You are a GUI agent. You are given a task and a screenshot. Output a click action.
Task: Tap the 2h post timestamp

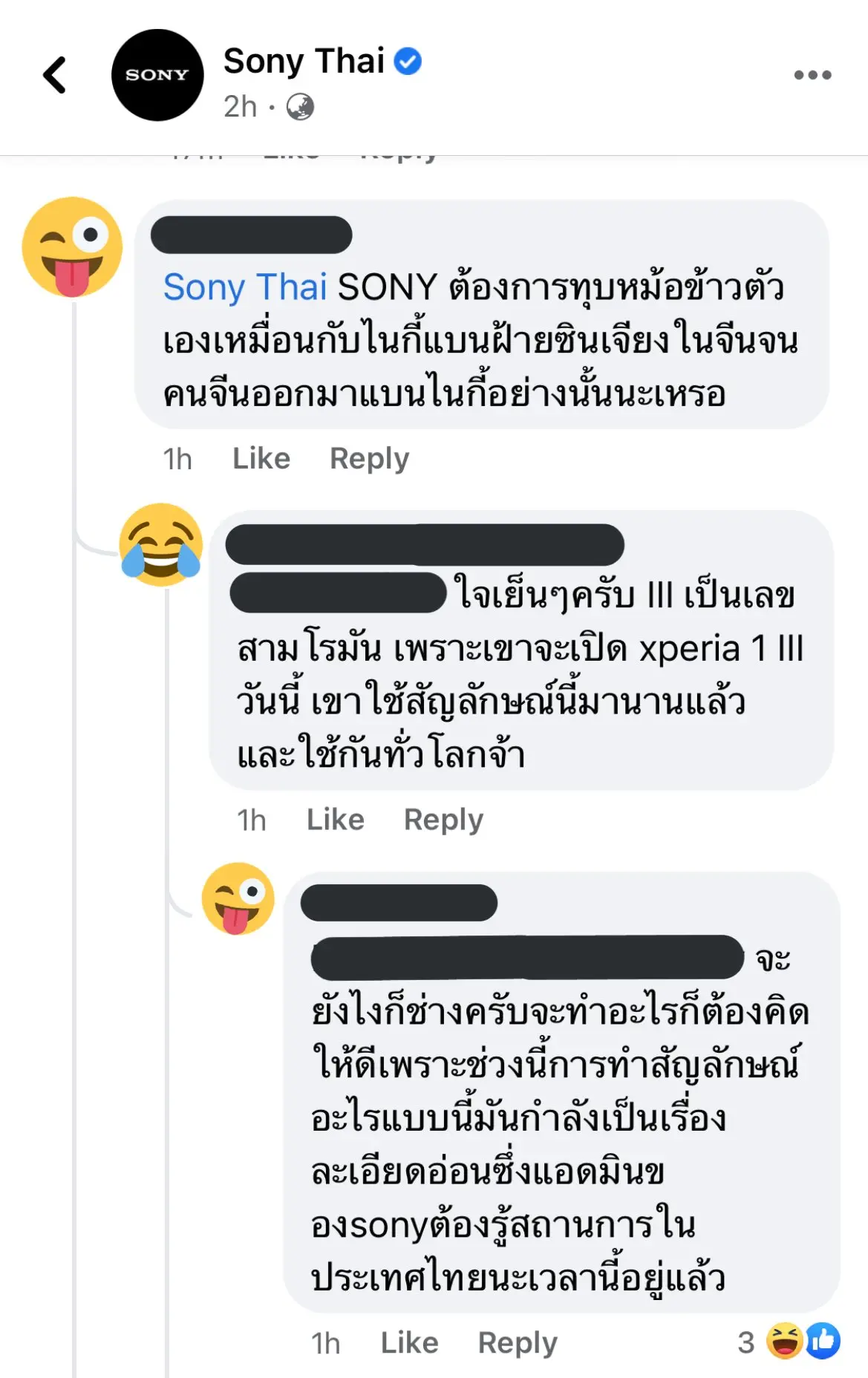click(x=240, y=107)
